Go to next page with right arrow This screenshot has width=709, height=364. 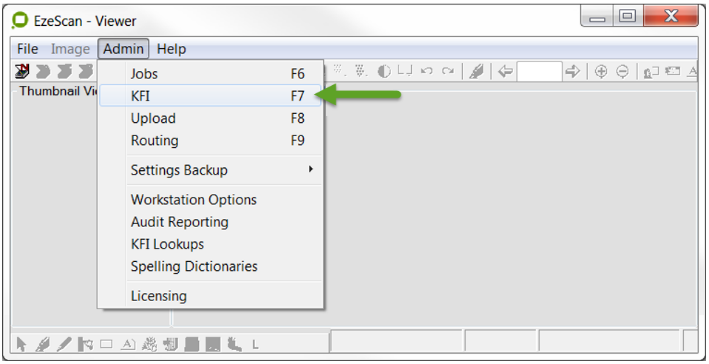[x=572, y=71]
